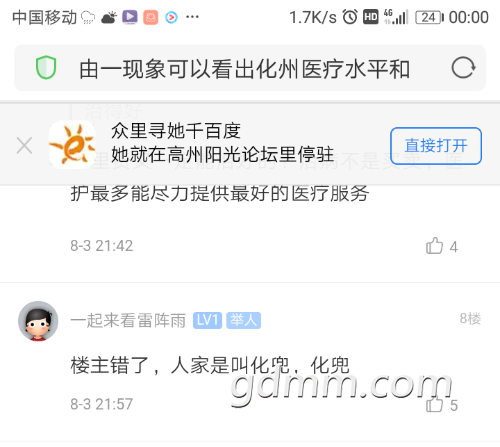Open 一起来看雷阵雨's avatar picture
This screenshot has width=500, height=447.
point(38,321)
